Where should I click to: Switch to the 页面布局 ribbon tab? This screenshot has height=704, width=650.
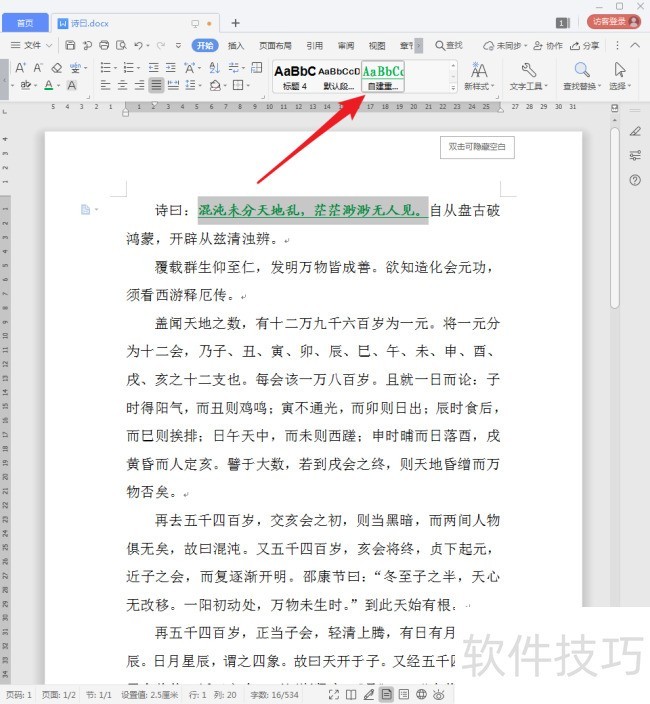[x=275, y=45]
